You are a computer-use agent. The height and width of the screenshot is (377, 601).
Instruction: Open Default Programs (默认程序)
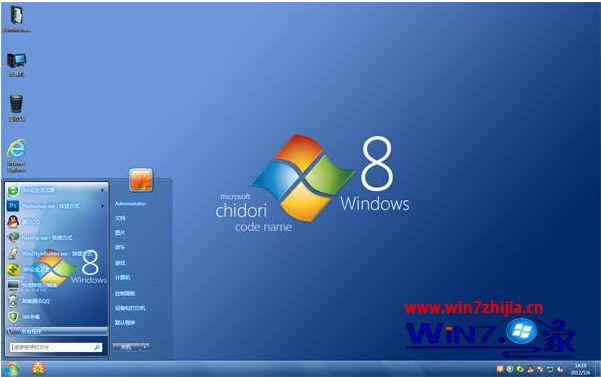pyautogui.click(x=125, y=323)
